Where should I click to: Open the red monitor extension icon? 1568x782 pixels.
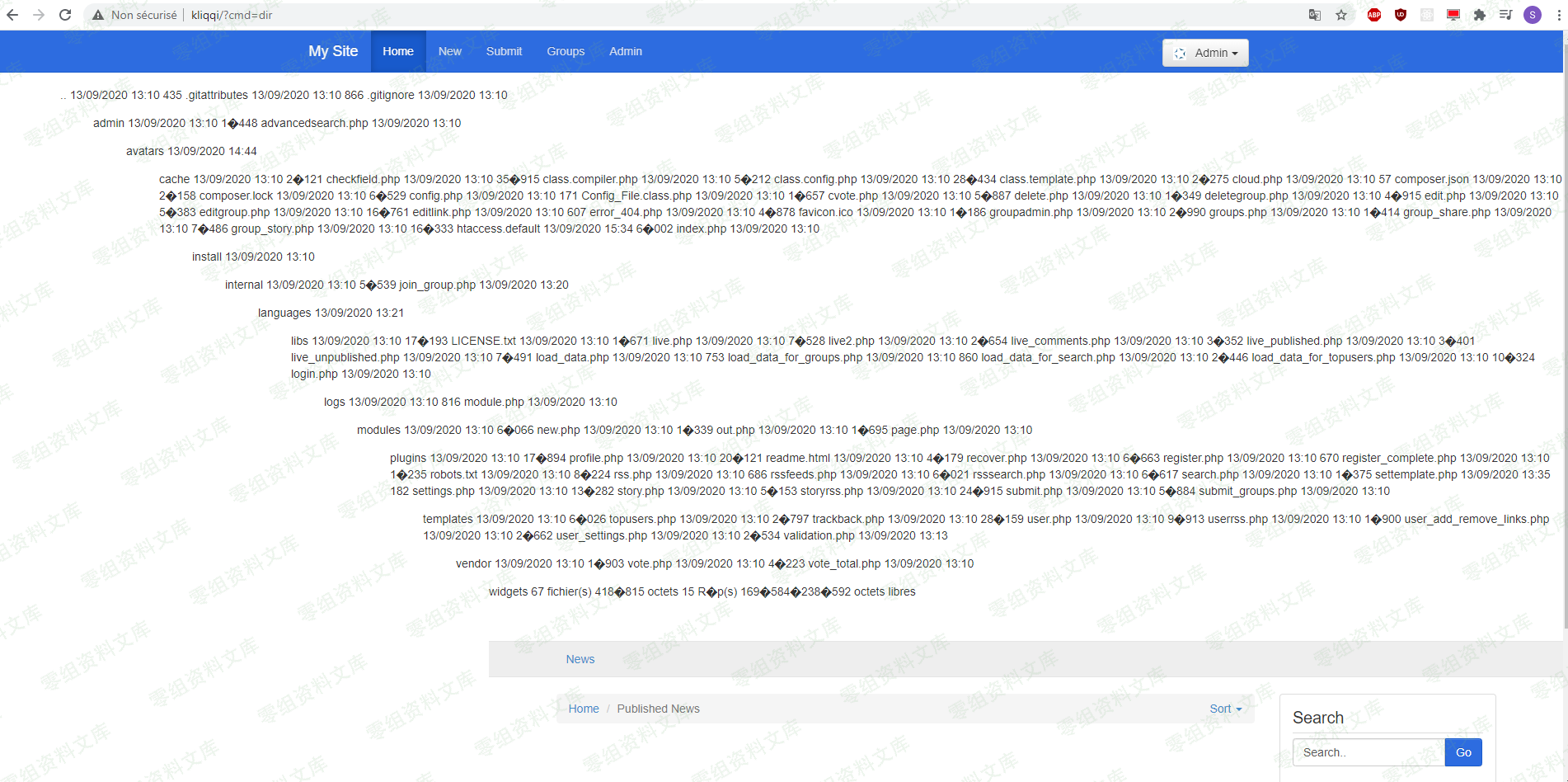(x=1453, y=15)
